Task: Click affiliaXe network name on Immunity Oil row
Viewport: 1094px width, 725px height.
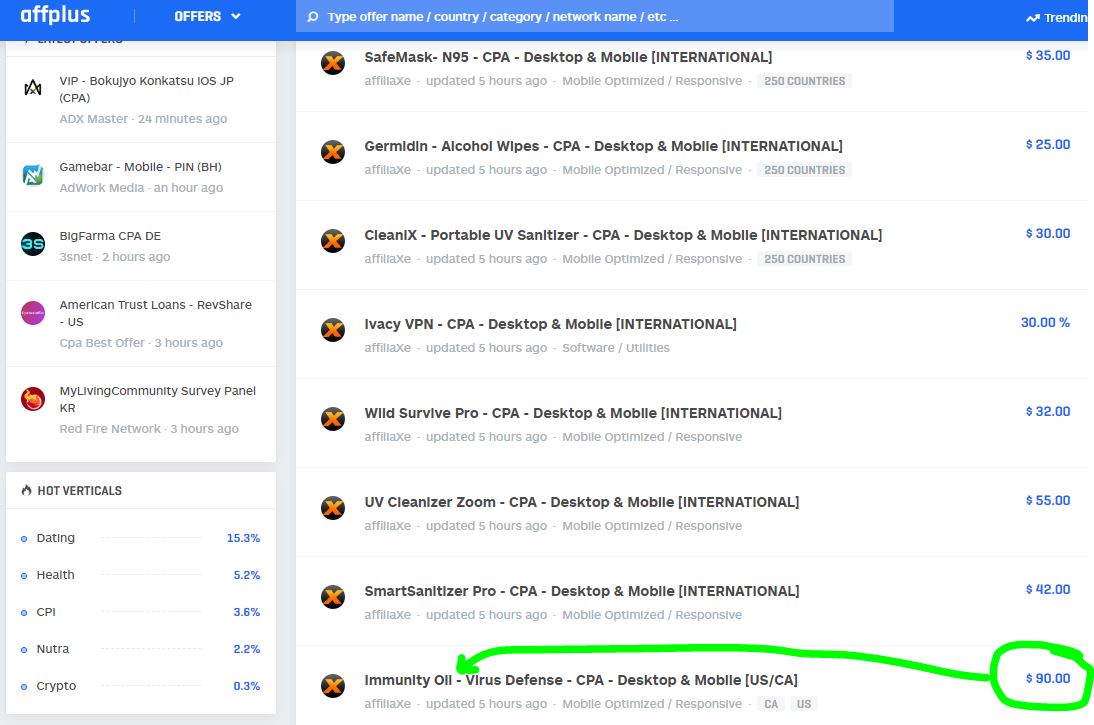Action: 387,704
